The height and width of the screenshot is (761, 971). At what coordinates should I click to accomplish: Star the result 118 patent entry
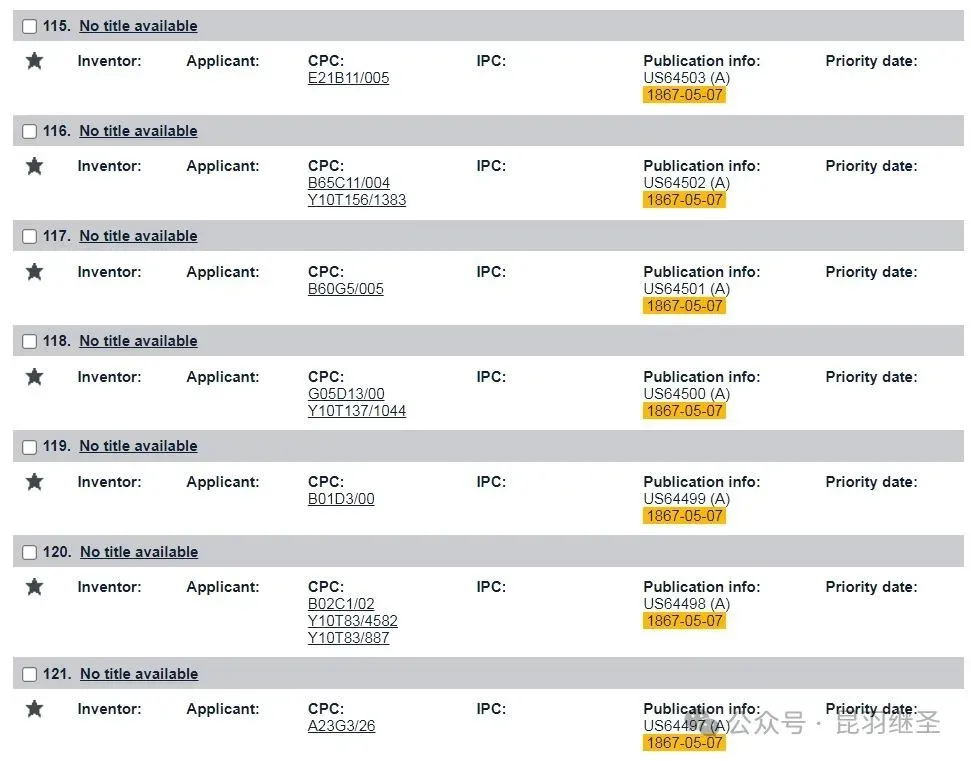click(34, 377)
